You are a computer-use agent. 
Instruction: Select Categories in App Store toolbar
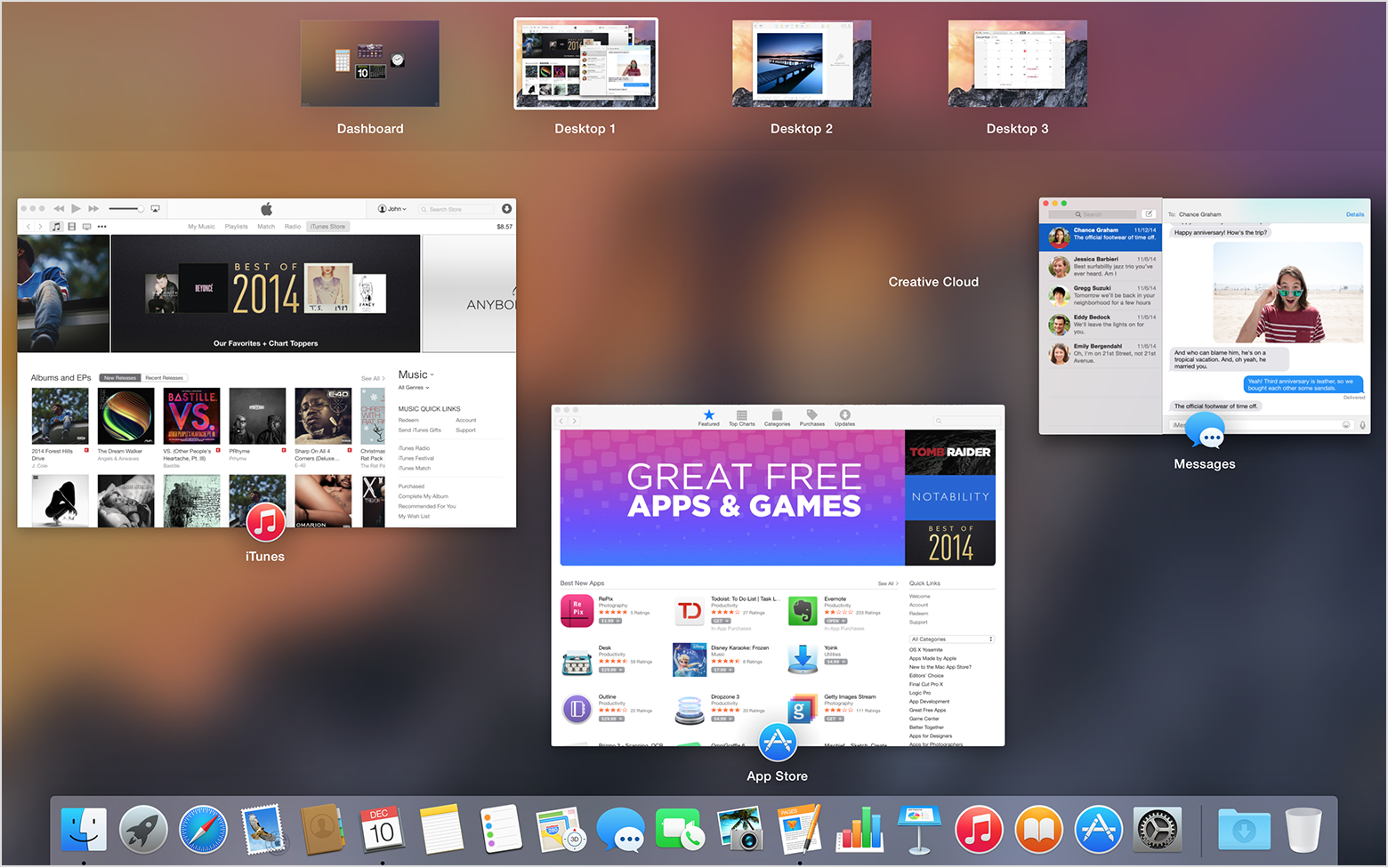pyautogui.click(x=777, y=418)
